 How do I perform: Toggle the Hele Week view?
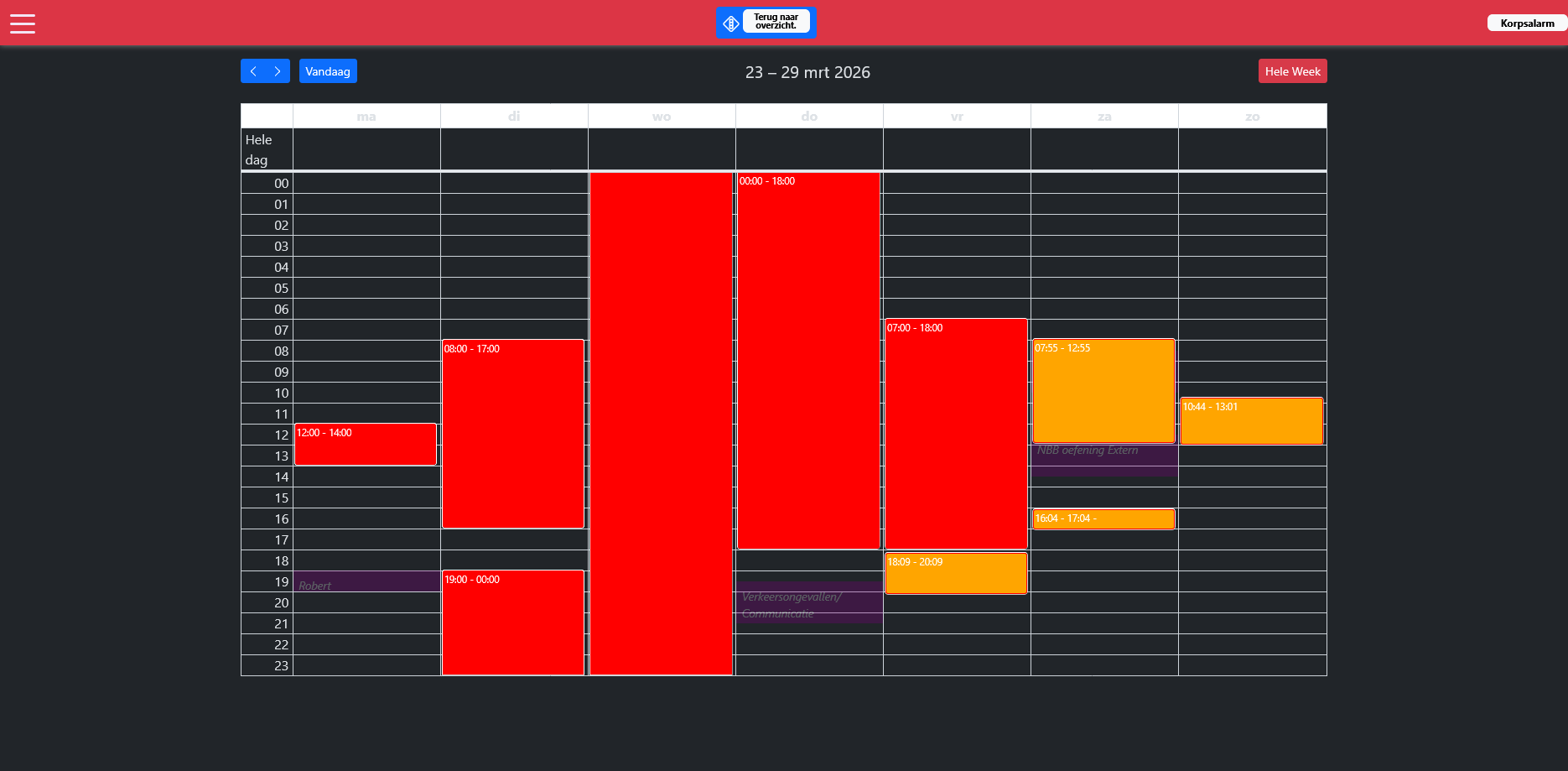(1292, 71)
